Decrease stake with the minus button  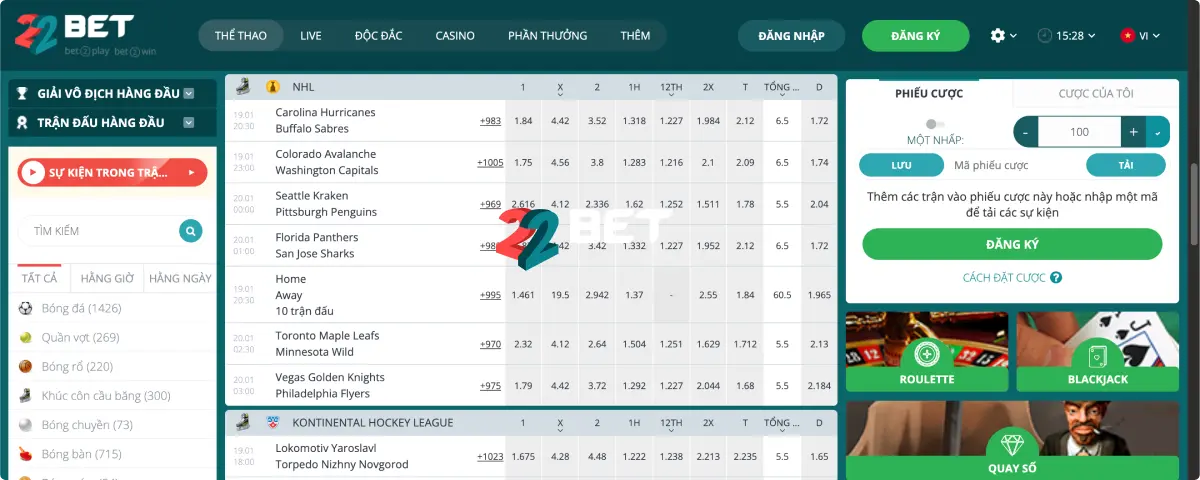(1026, 132)
